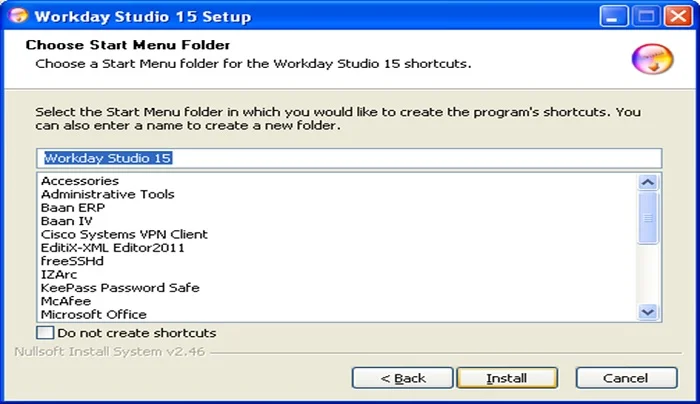Click the installer logo in the header
Viewport: 700px width, 404px height.
point(653,58)
